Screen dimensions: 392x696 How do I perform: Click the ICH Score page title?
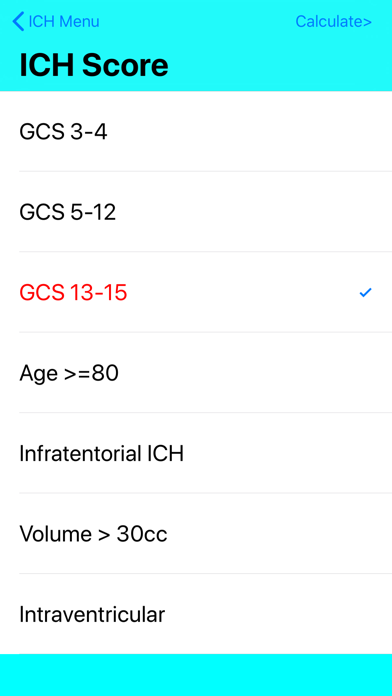pyautogui.click(x=94, y=65)
